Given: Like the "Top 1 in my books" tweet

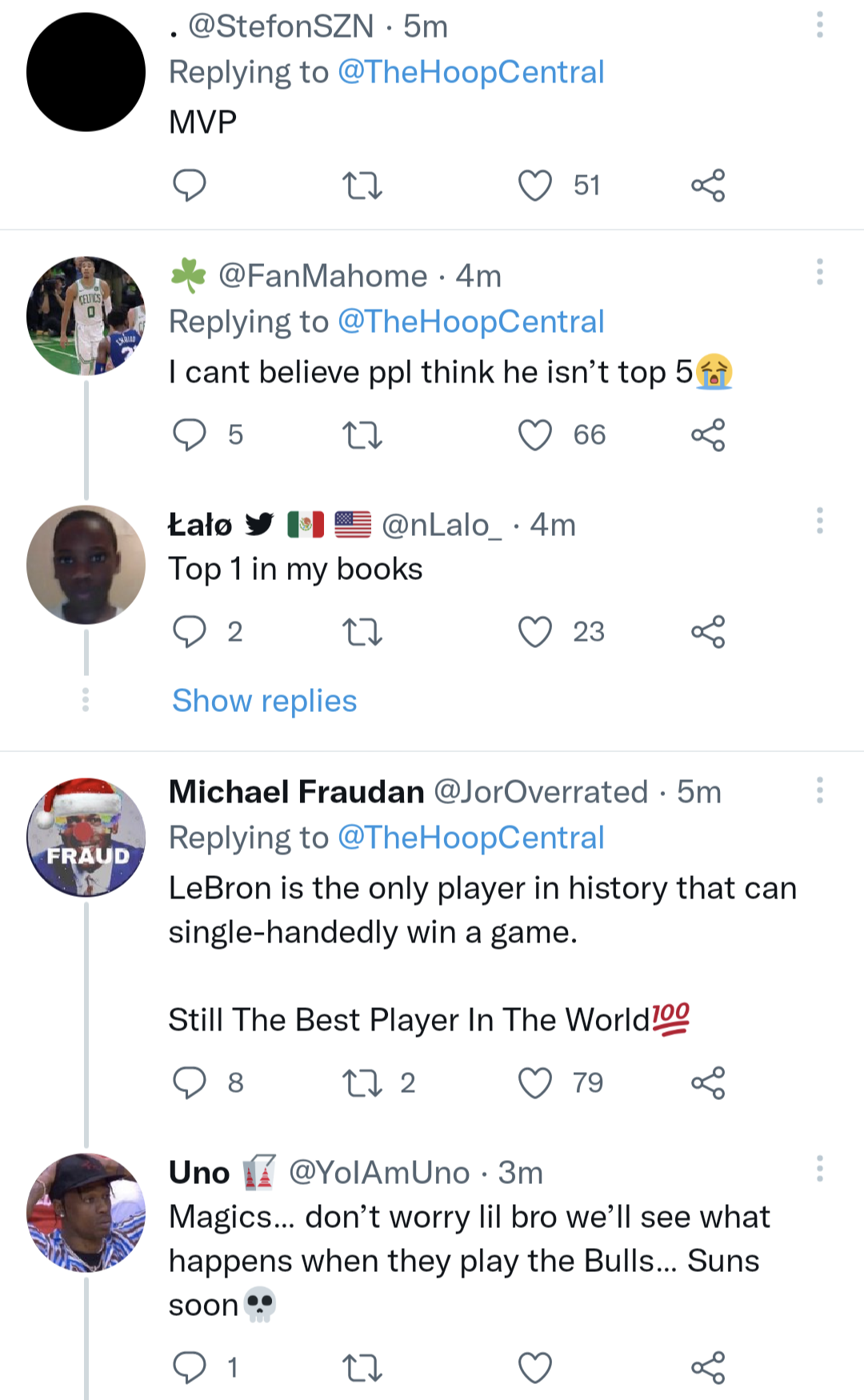Looking at the screenshot, I should (x=535, y=632).
